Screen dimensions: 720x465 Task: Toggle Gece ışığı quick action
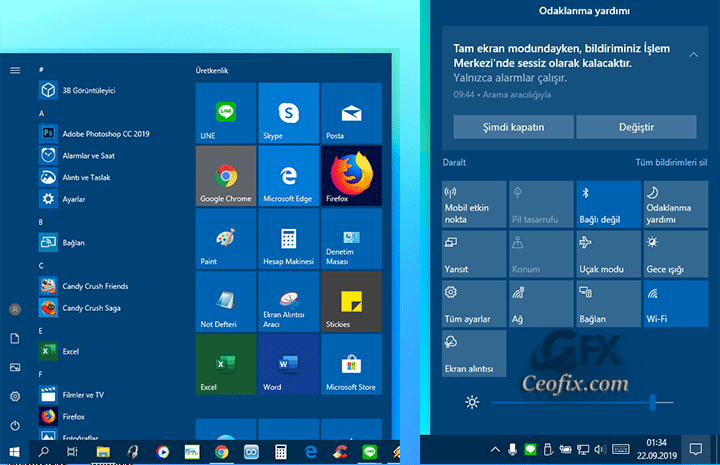pyautogui.click(x=676, y=254)
